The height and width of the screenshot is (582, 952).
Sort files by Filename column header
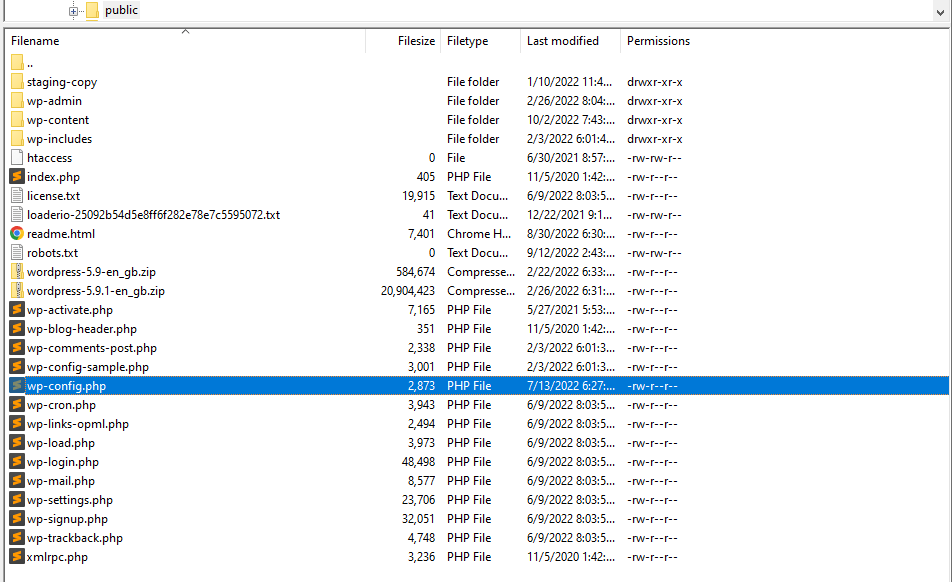pos(35,41)
